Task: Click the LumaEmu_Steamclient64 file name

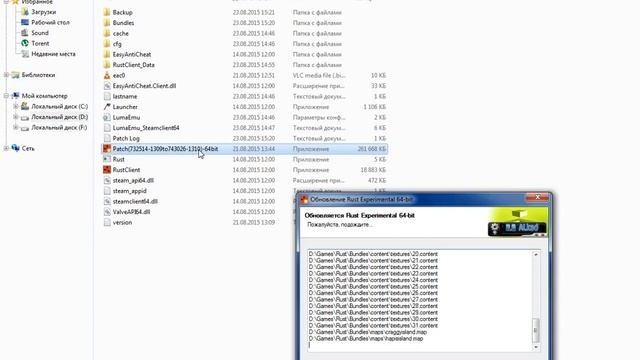Action: pos(146,128)
